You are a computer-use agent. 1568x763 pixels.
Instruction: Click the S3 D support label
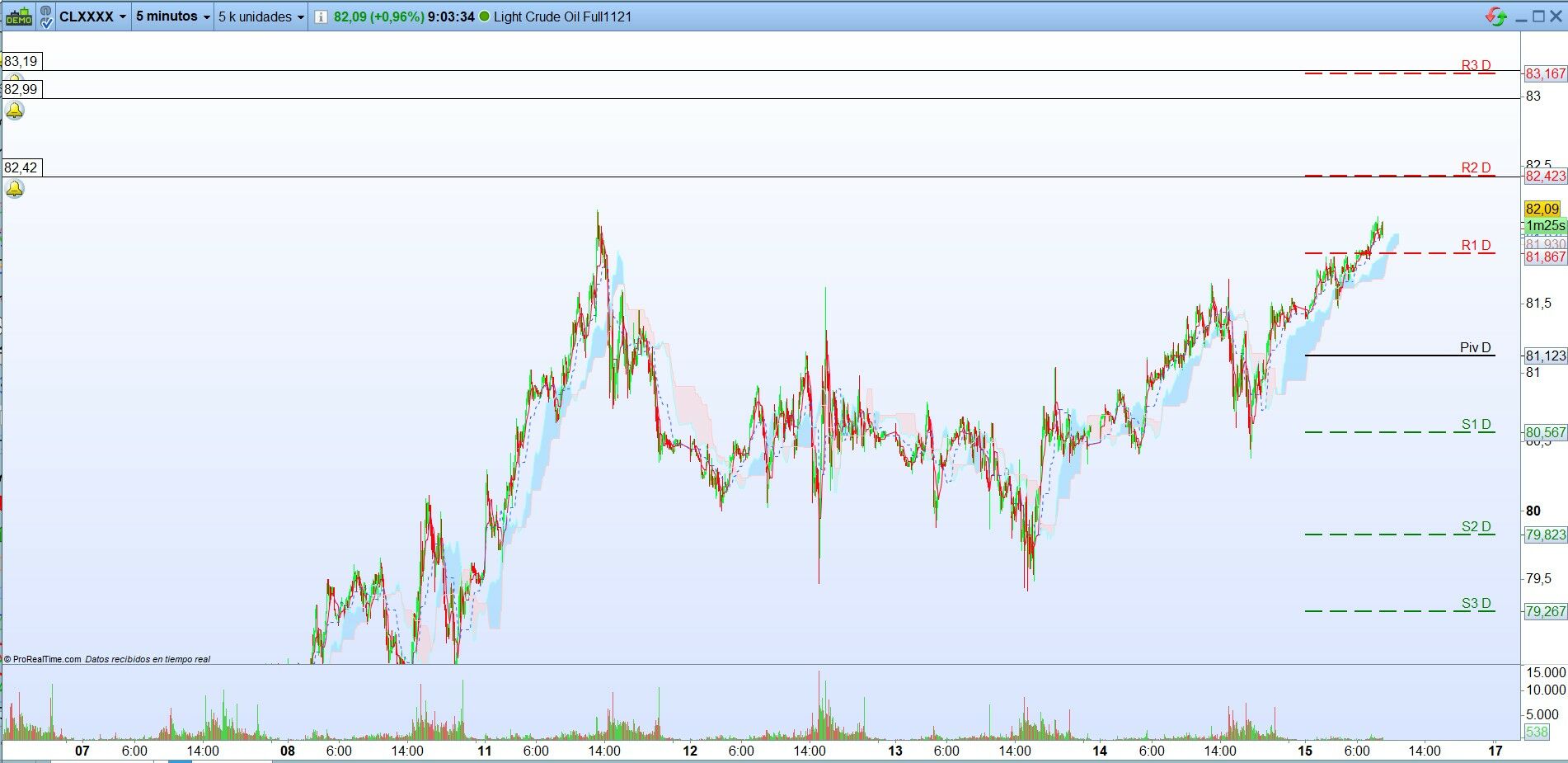click(x=1476, y=603)
